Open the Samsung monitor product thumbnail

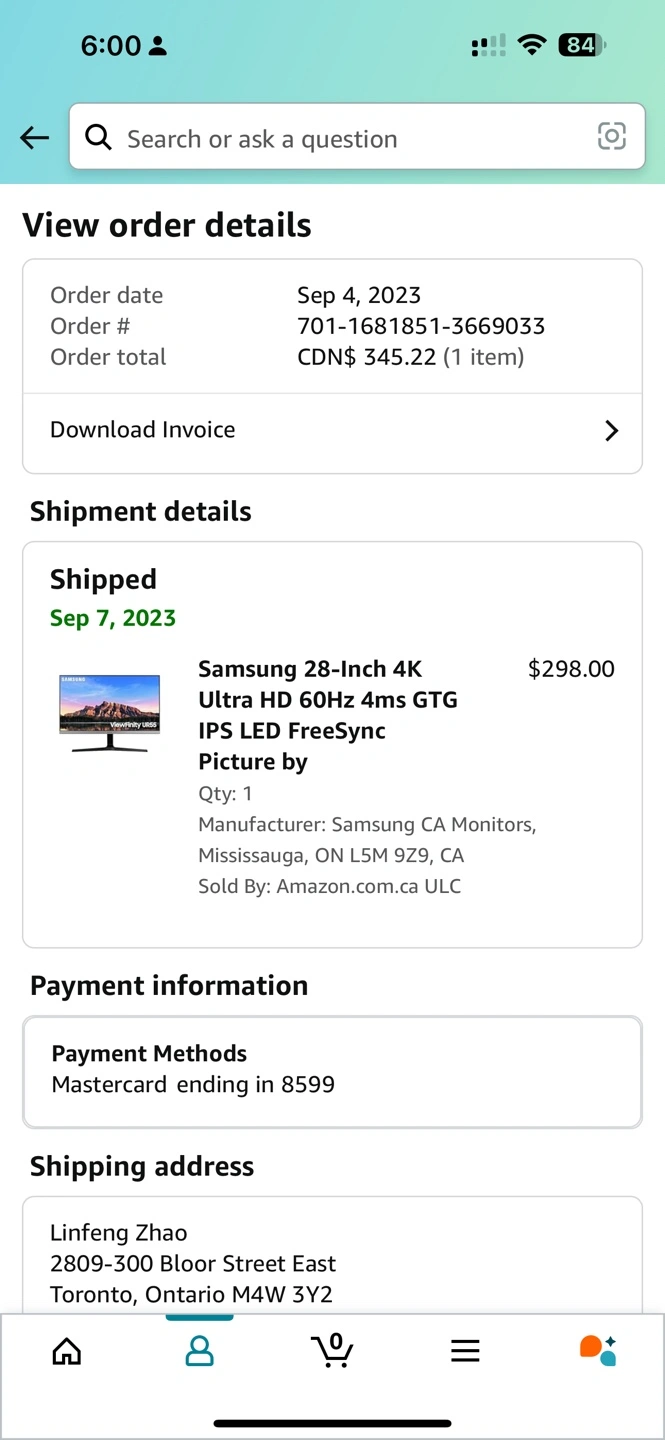110,712
